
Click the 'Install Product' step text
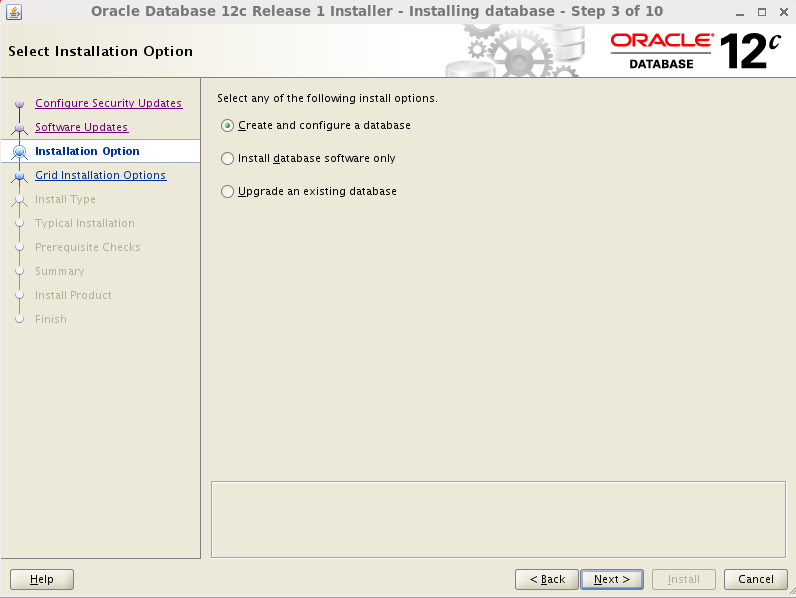tap(73, 295)
